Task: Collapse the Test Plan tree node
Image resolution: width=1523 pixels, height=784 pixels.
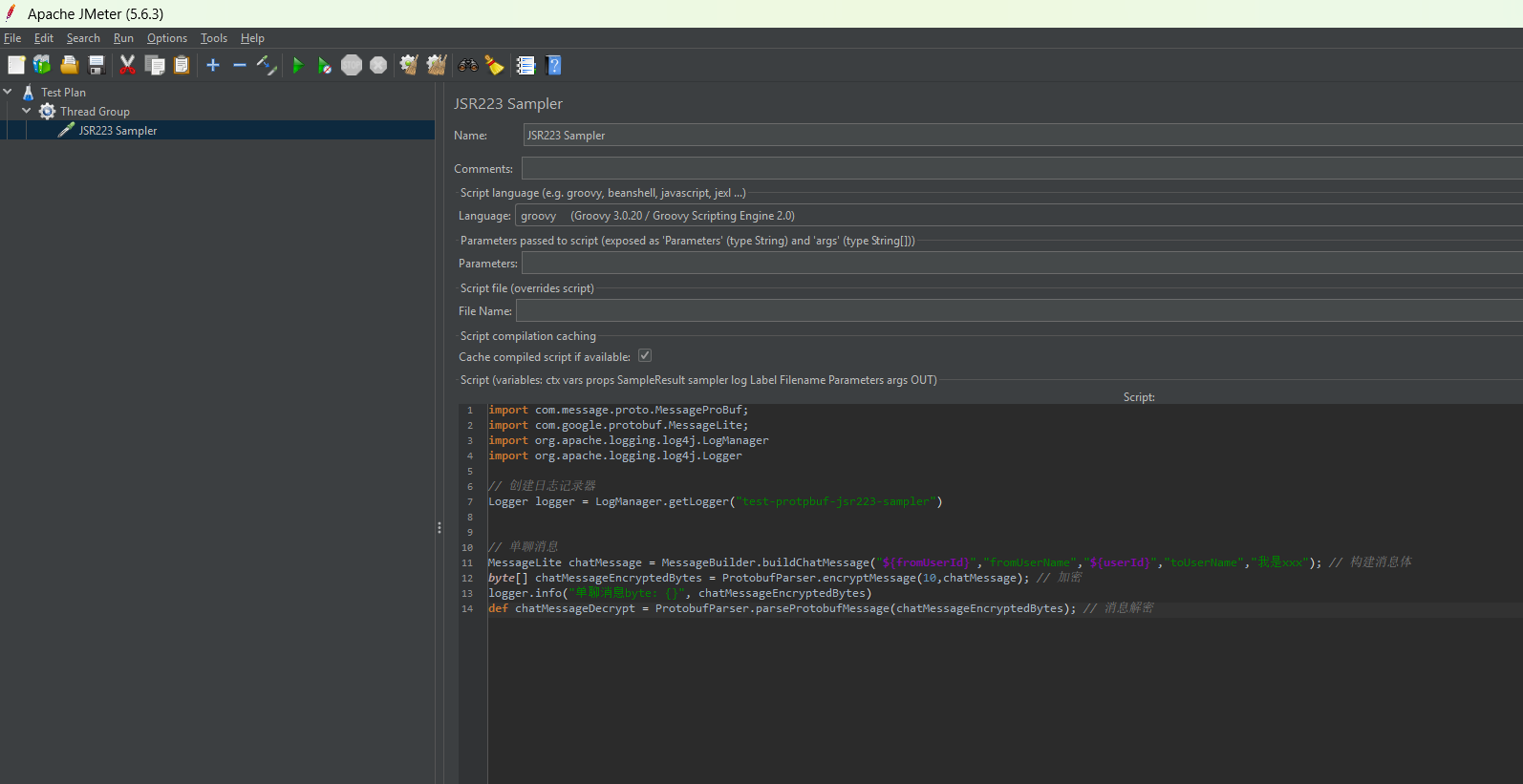Action: coord(8,92)
